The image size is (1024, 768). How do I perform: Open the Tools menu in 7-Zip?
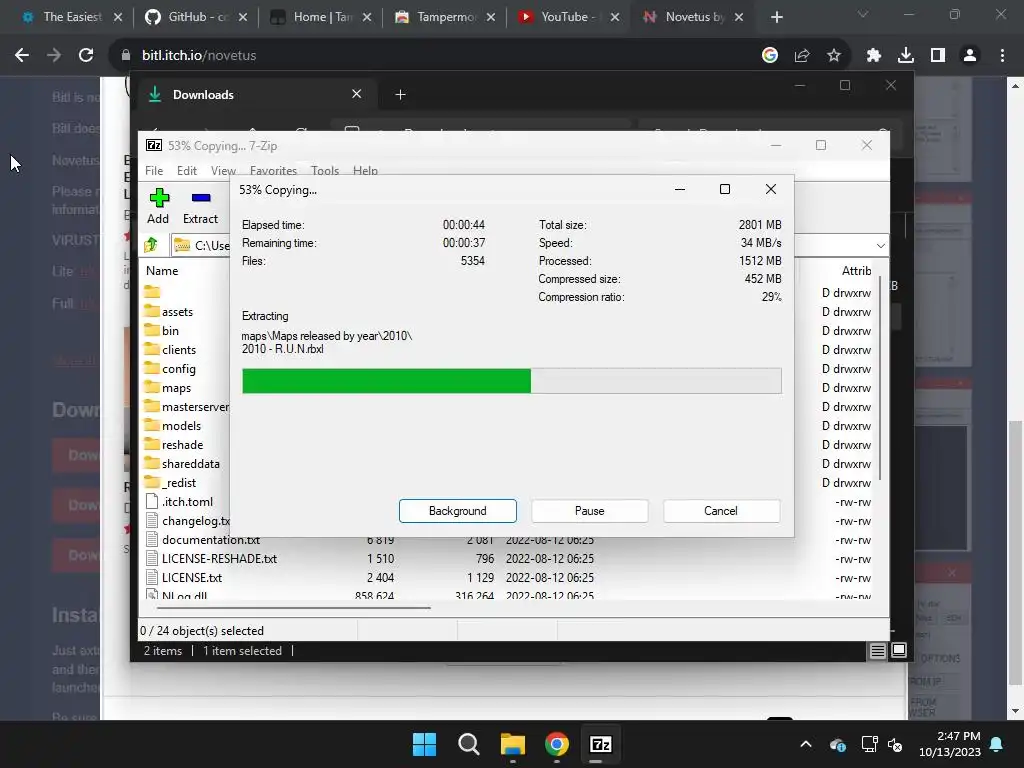[x=325, y=170]
